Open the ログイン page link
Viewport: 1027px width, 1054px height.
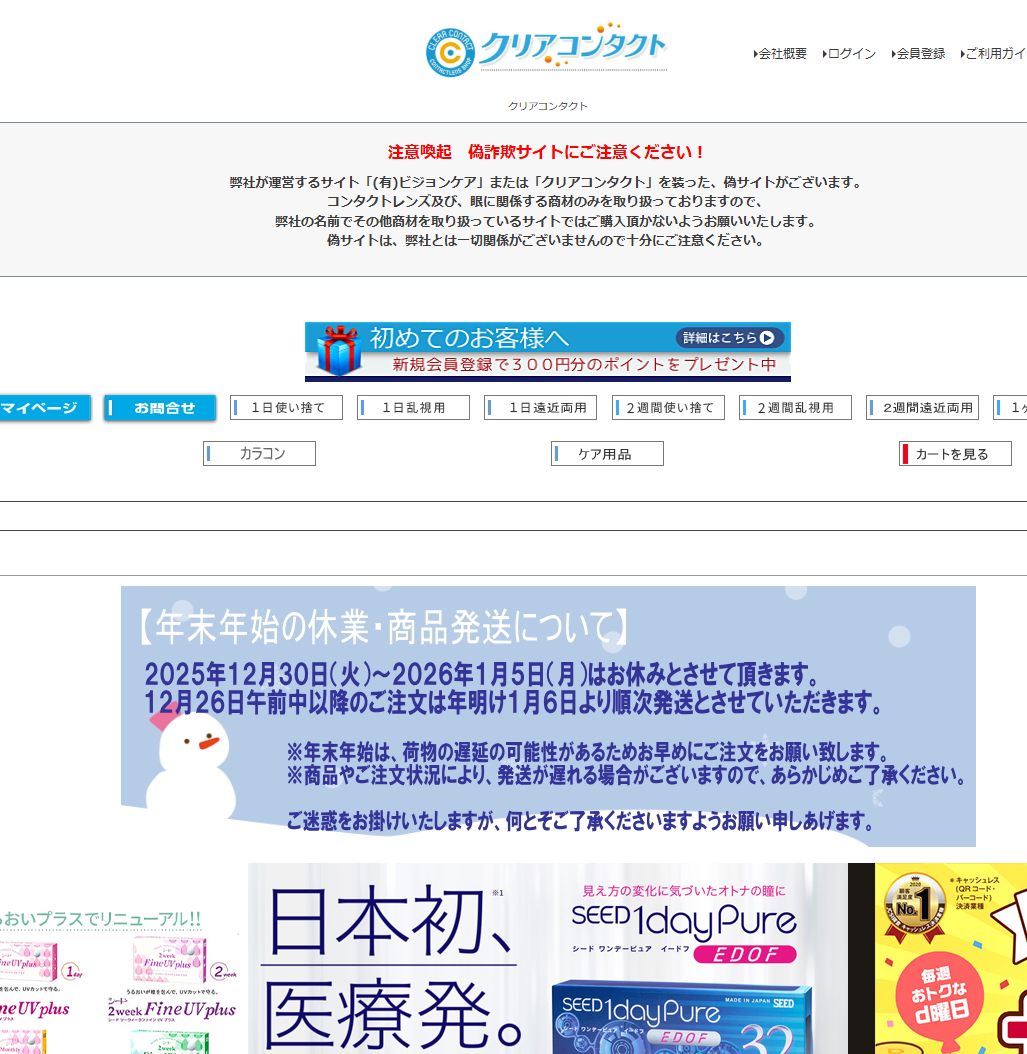click(x=850, y=54)
